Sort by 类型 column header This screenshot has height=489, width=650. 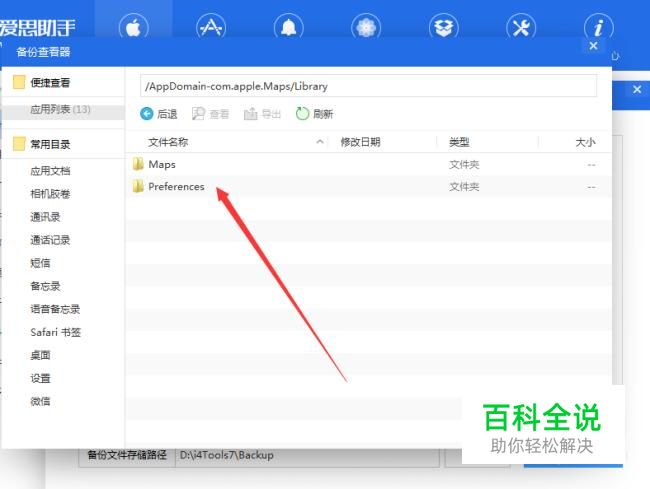point(459,142)
